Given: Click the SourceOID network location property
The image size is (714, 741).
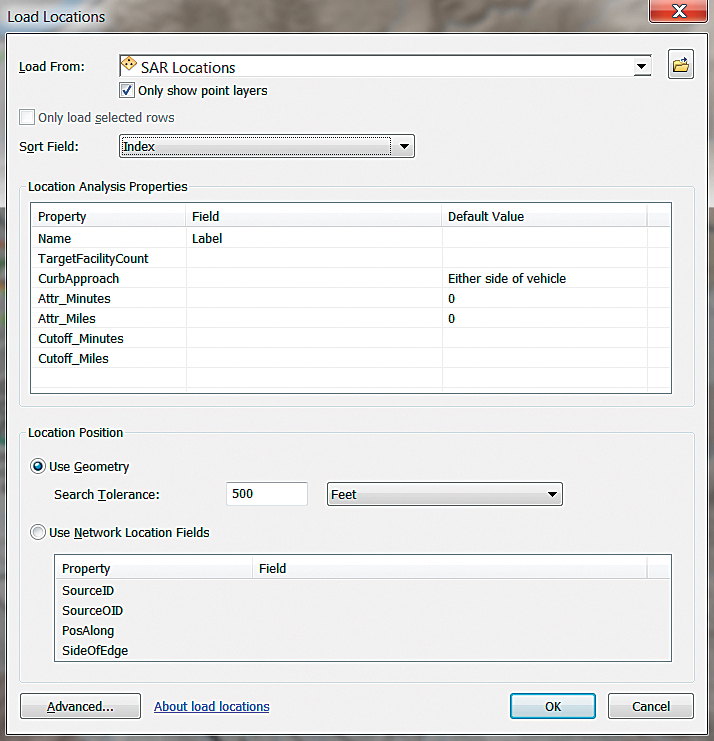Looking at the screenshot, I should (x=92, y=611).
